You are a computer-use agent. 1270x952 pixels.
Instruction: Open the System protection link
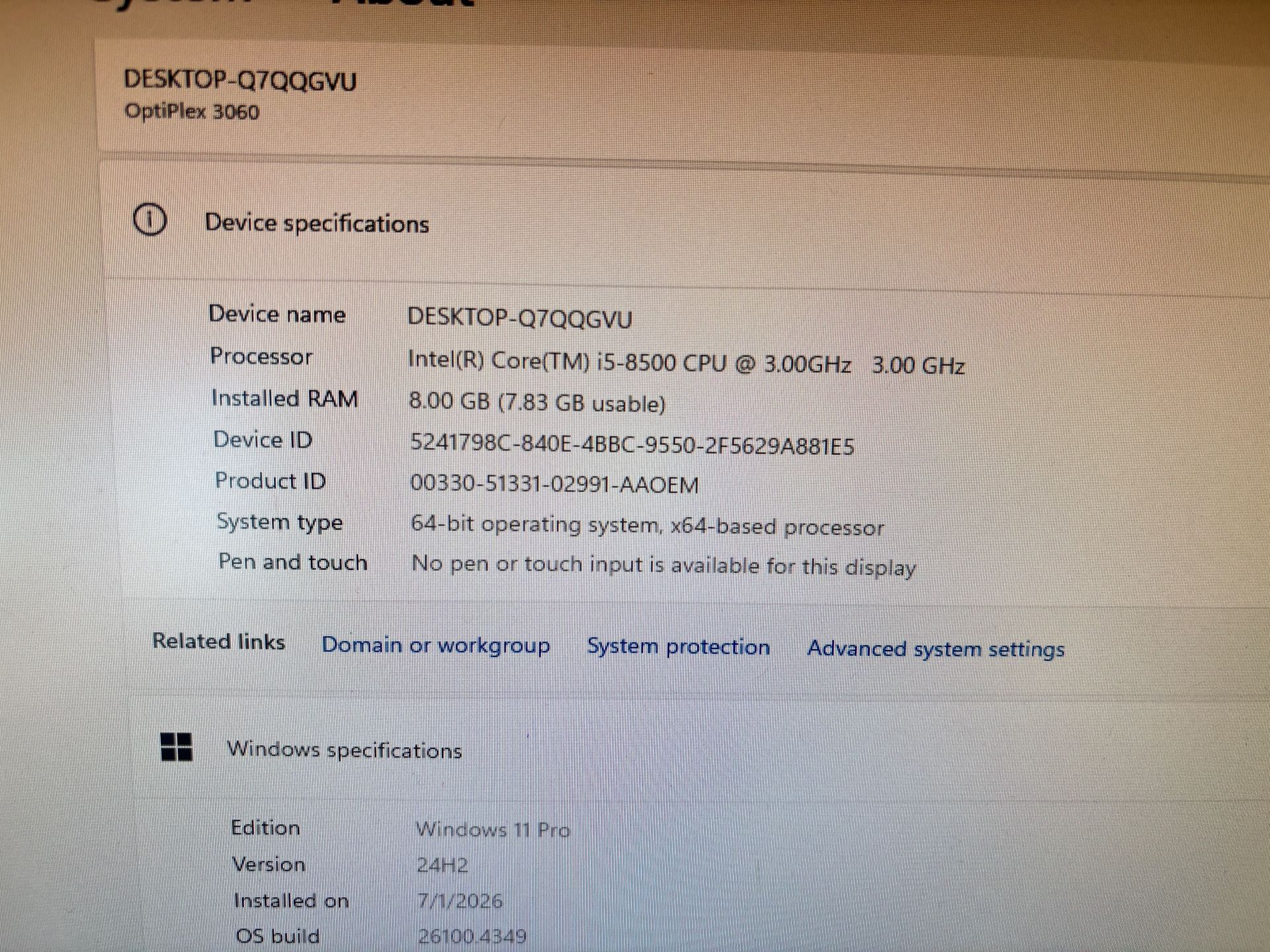(x=679, y=647)
